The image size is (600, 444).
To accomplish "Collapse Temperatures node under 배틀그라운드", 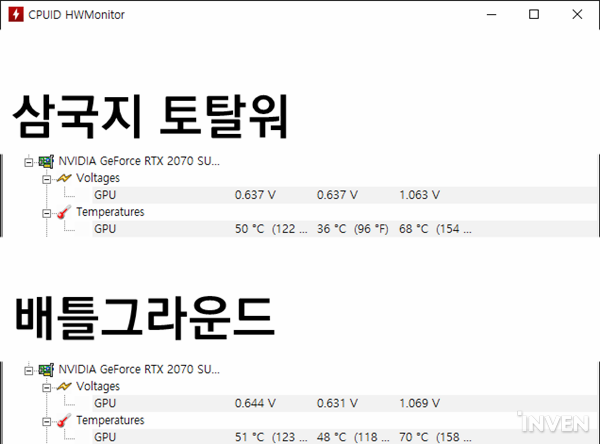I will click(47, 422).
